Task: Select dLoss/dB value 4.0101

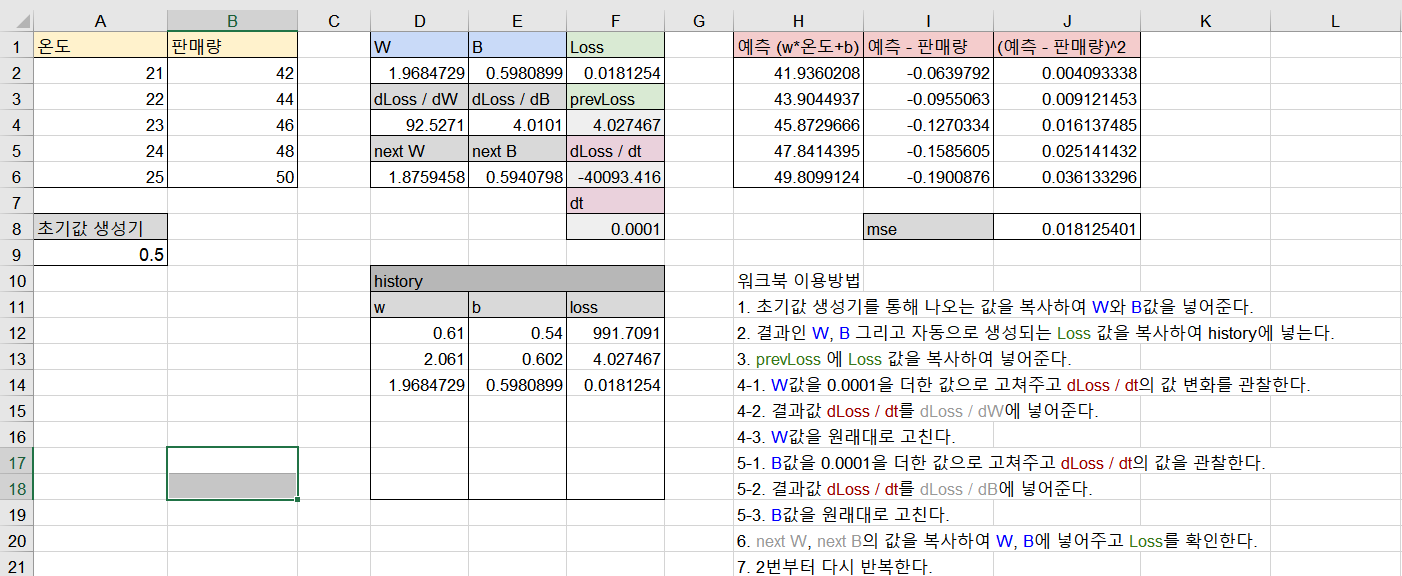Action: [517, 124]
